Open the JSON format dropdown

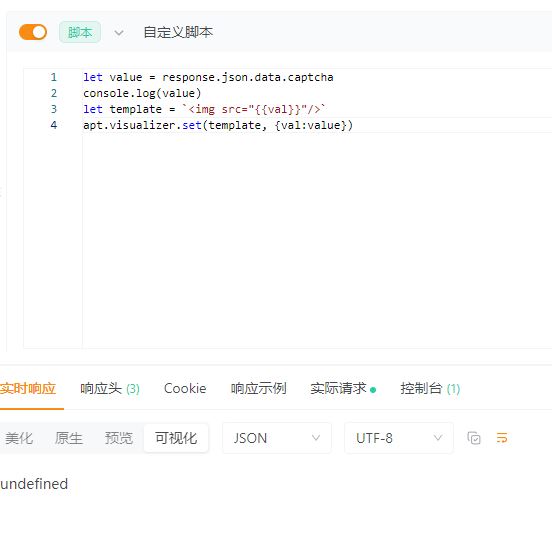(277, 438)
